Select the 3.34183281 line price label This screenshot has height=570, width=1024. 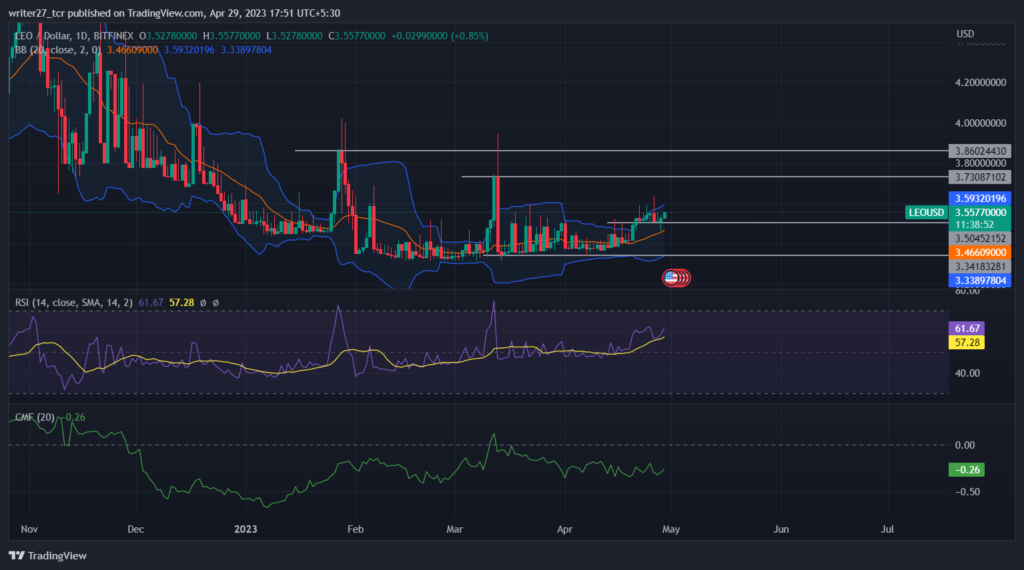click(980, 266)
